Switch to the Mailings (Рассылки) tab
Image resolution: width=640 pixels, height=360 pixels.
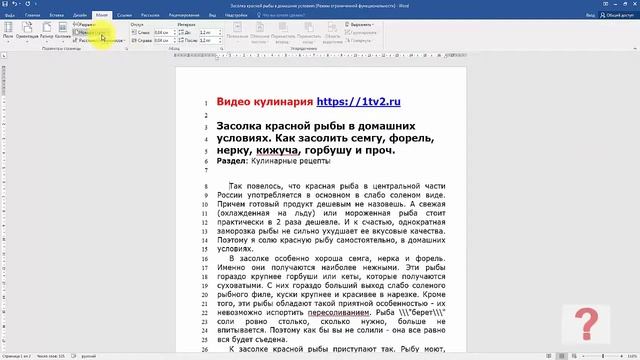(x=150, y=15)
